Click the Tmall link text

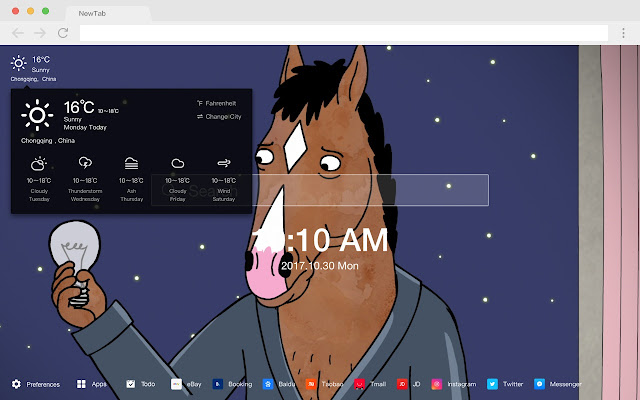[378, 384]
